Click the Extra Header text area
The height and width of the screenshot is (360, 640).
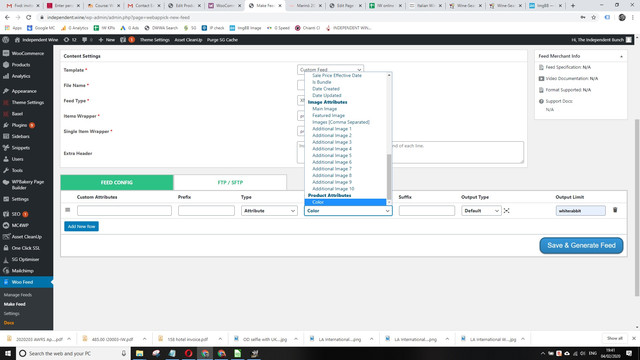point(410,152)
